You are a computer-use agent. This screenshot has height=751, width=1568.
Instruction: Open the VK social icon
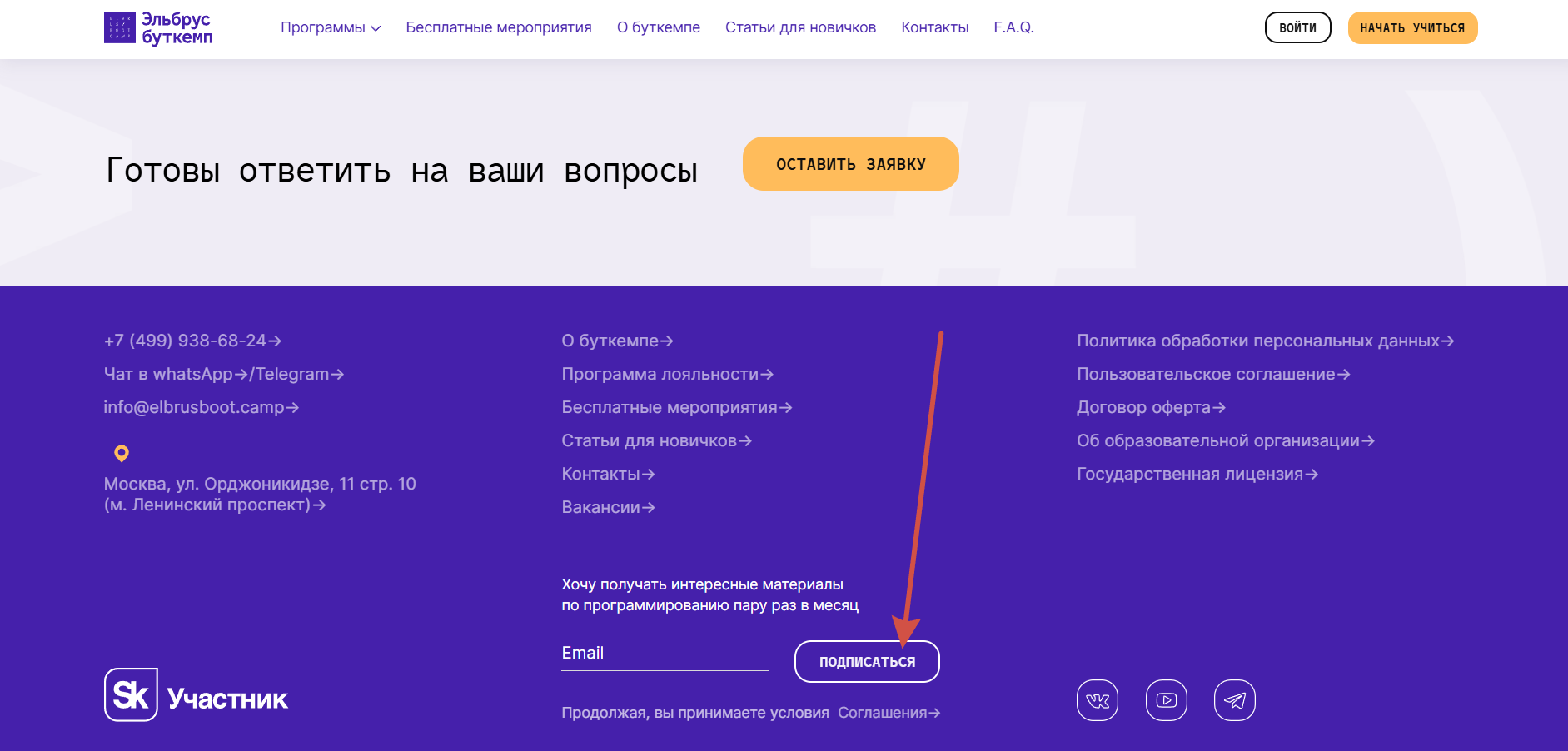tap(1098, 700)
